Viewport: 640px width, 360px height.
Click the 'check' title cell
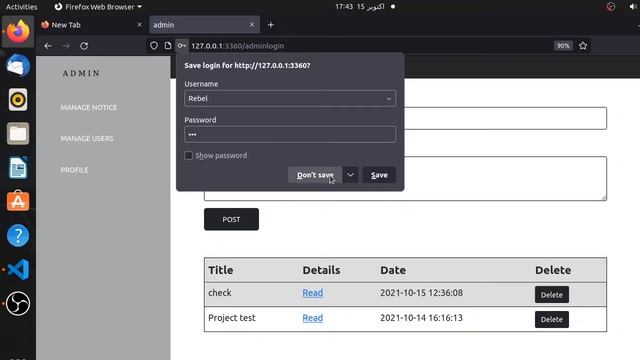pos(220,293)
